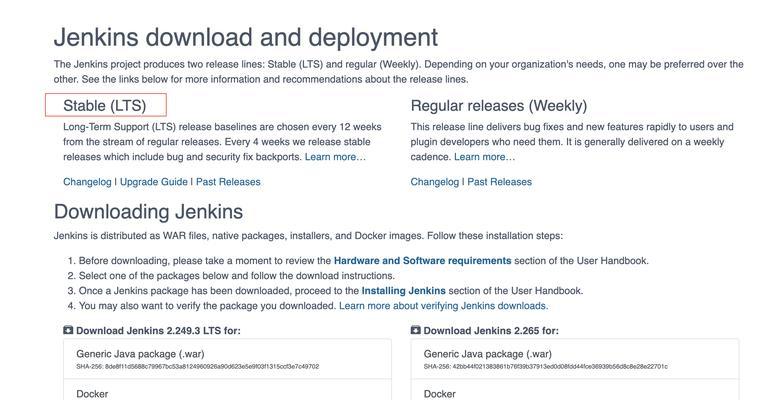Viewport: 777px width, 400px height.
Task: Open Past Releases under Regular releases
Action: click(500, 182)
